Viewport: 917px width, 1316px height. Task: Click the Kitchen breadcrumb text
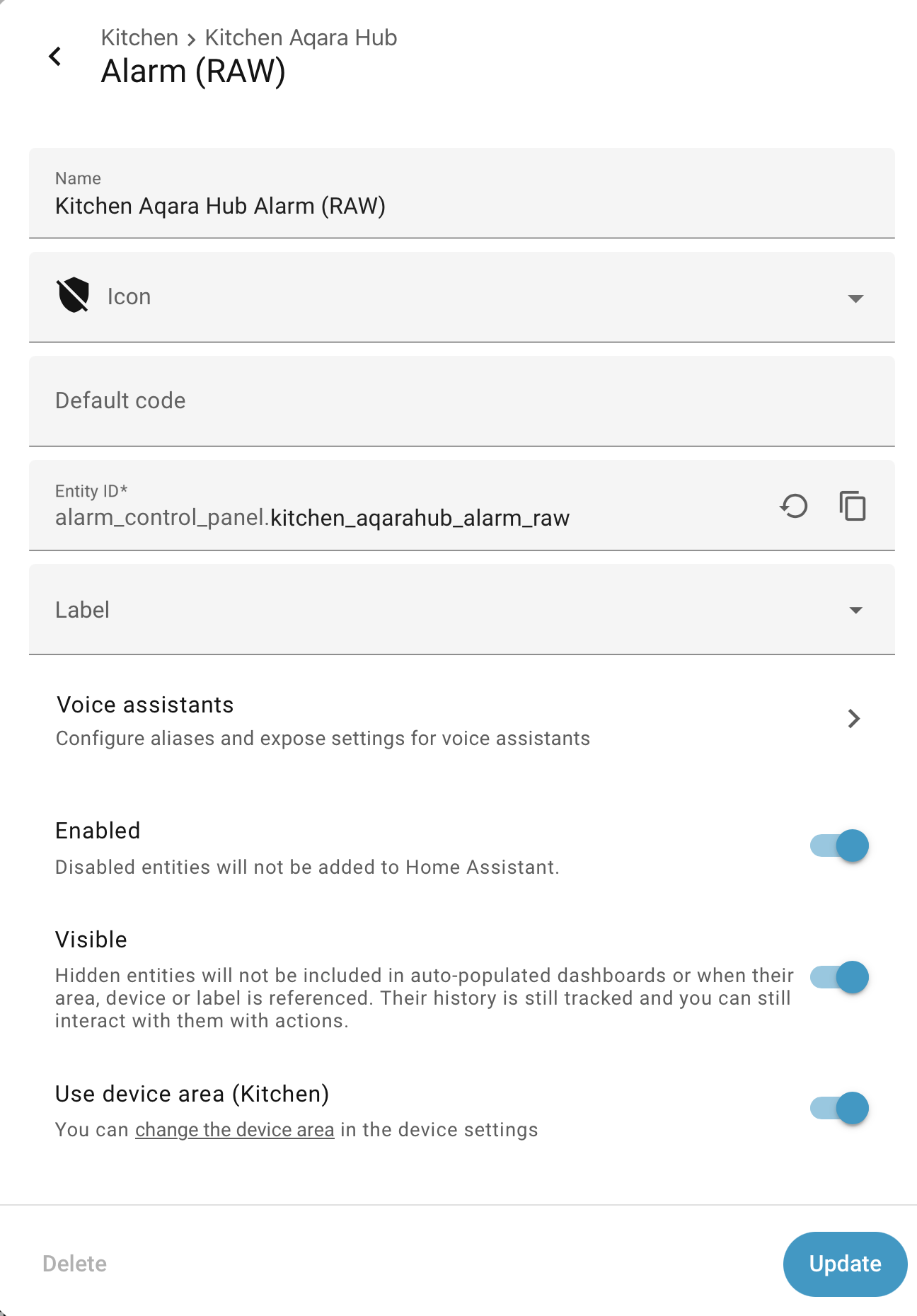click(139, 37)
